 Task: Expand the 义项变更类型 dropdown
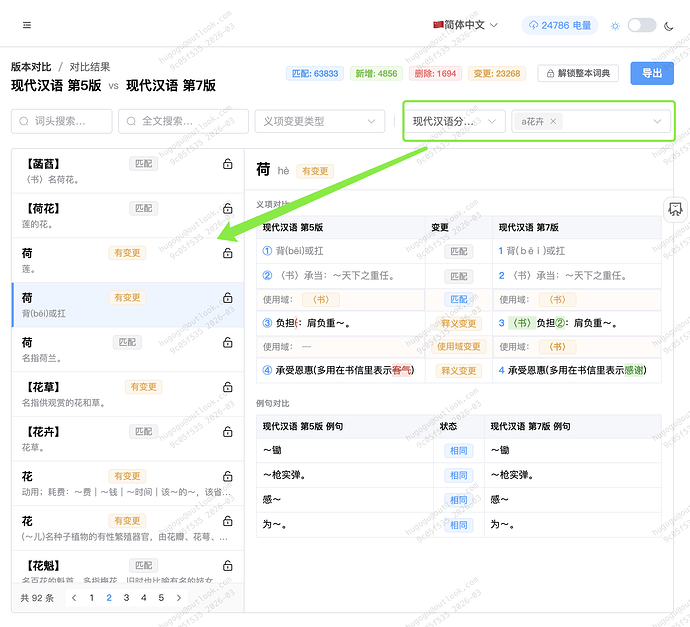click(x=319, y=121)
